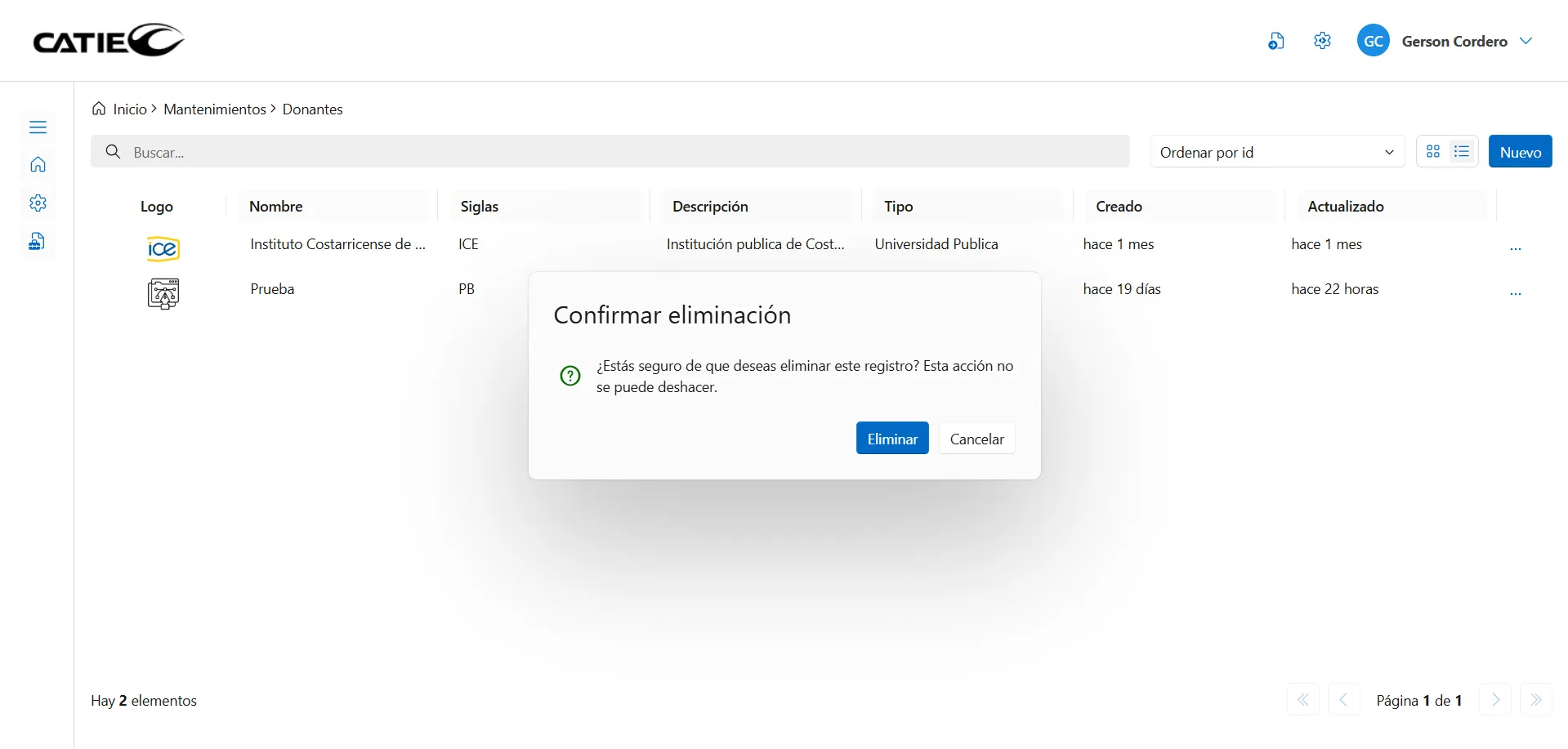1568x749 pixels.
Task: Click the top bar settings gear icon
Action: [x=1322, y=41]
